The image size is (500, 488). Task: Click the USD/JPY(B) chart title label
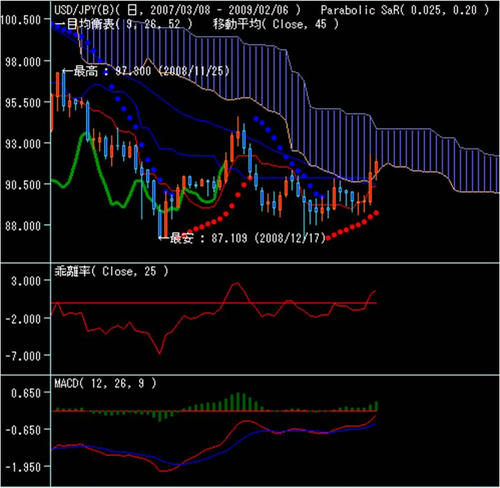(x=177, y=10)
